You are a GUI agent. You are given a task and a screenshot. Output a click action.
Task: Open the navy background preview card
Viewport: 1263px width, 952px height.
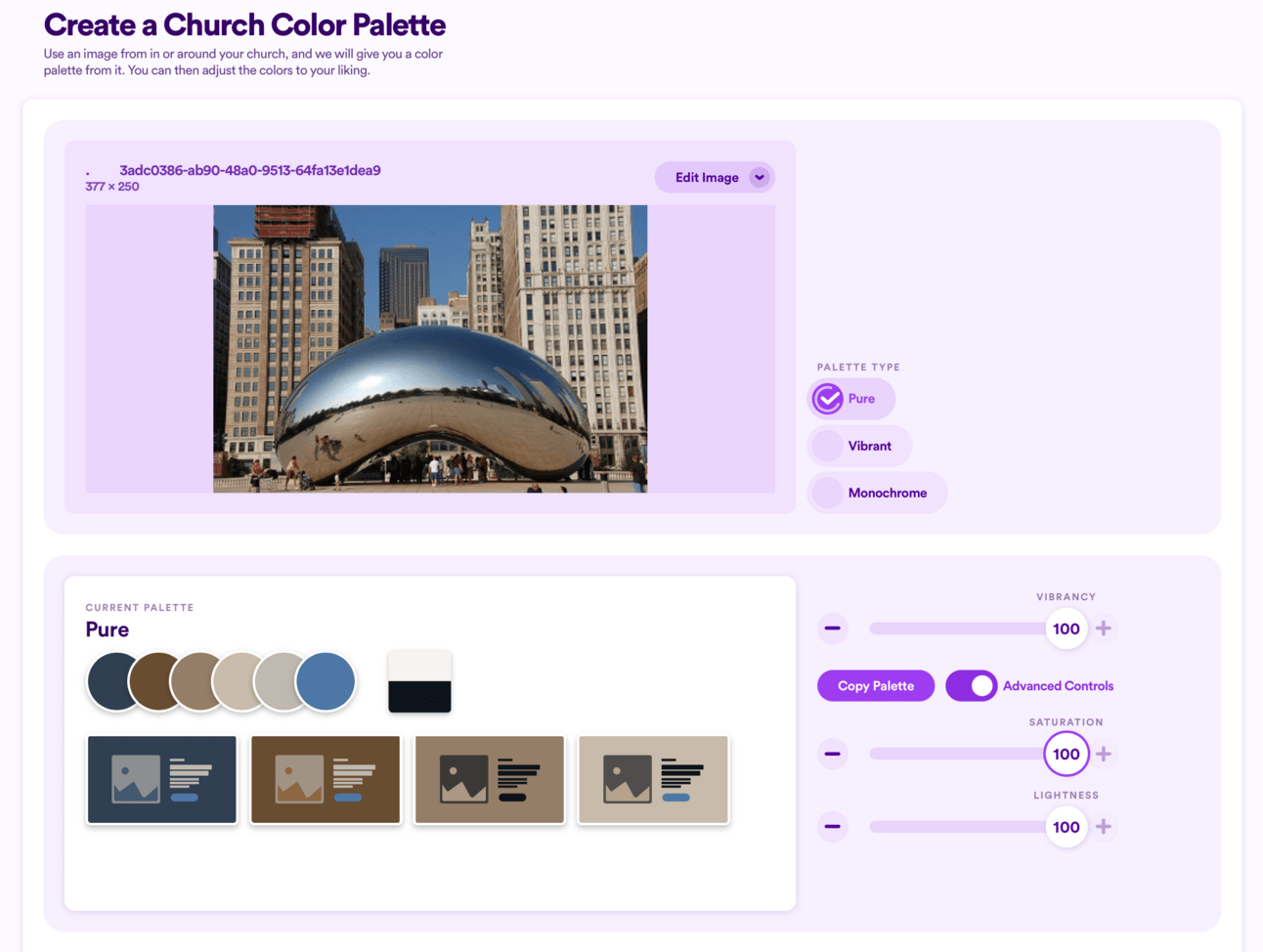(162, 780)
